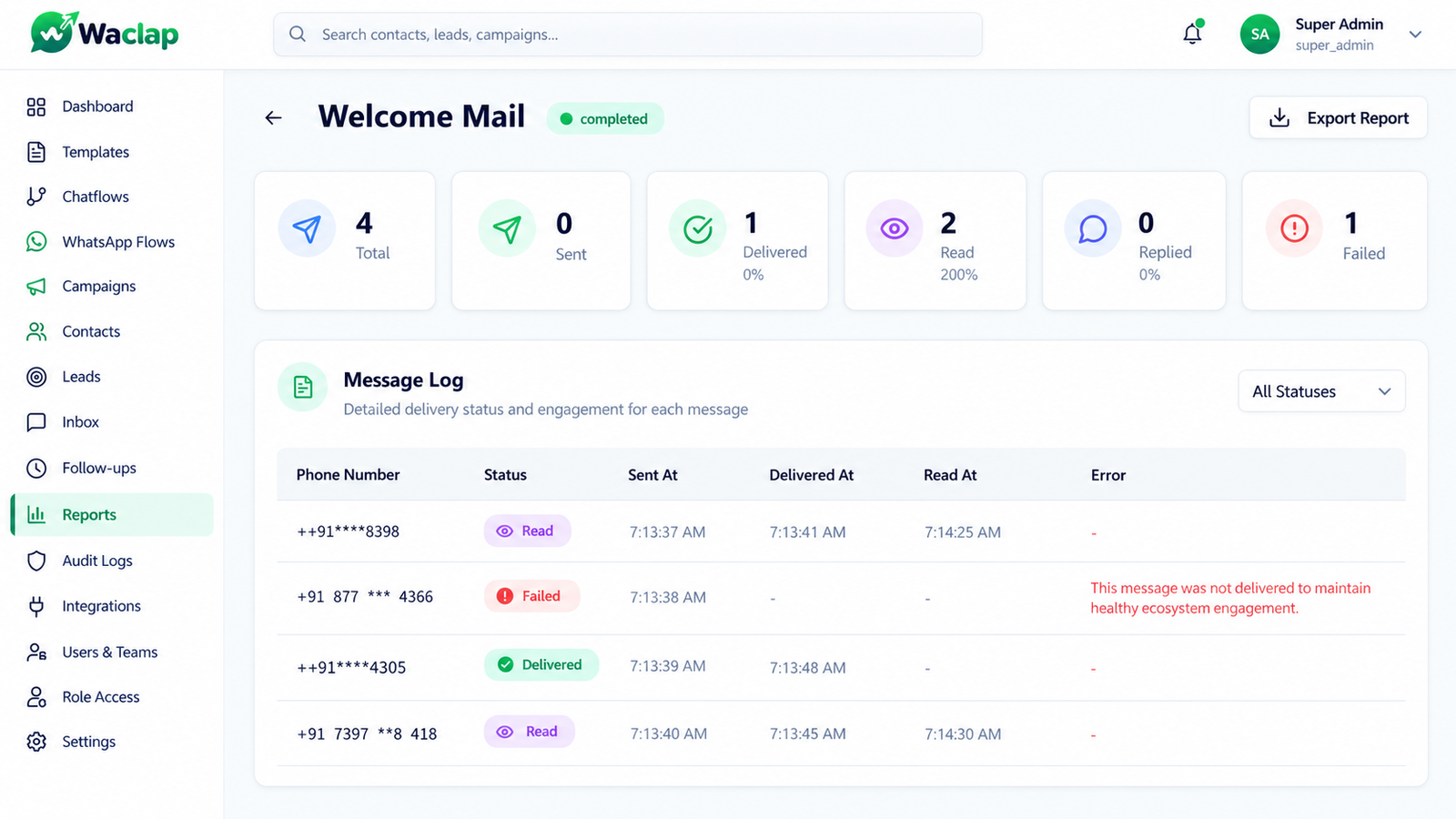Click the search magnifier icon
Viewport: 1456px width, 819px height.
tap(298, 35)
